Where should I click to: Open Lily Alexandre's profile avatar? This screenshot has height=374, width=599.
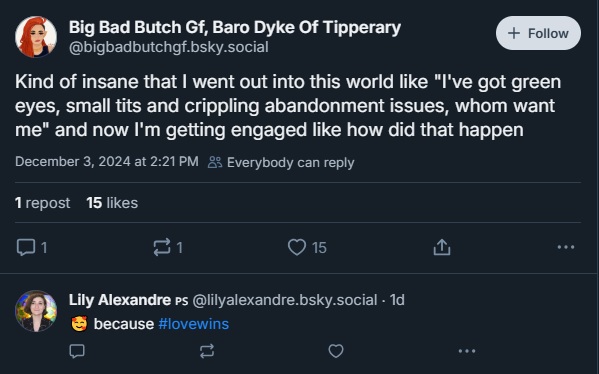(36, 311)
